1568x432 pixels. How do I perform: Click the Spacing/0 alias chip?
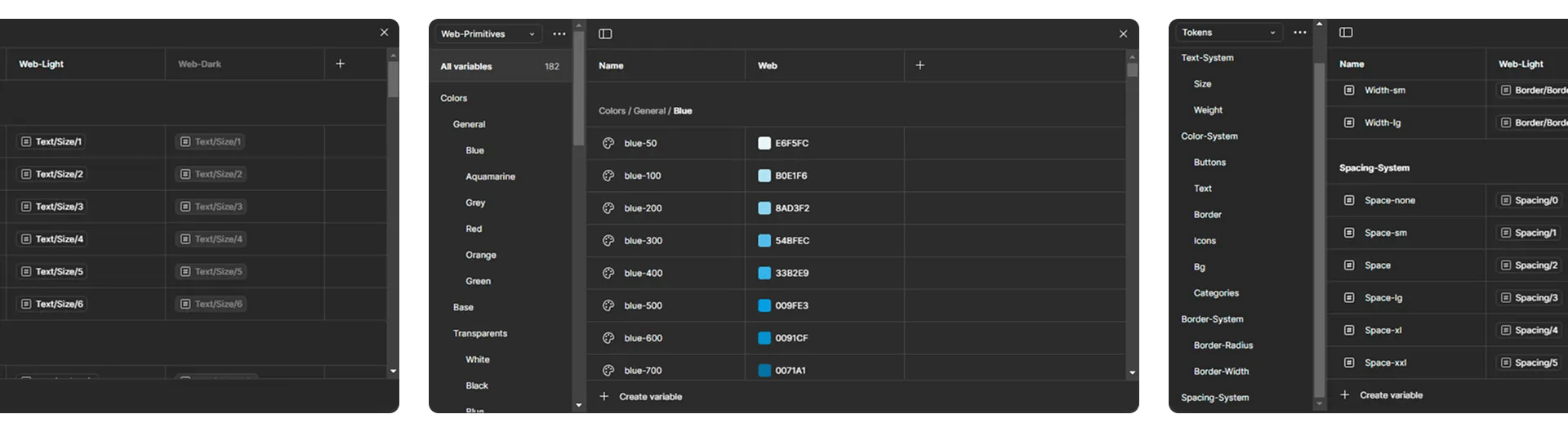[x=1530, y=200]
